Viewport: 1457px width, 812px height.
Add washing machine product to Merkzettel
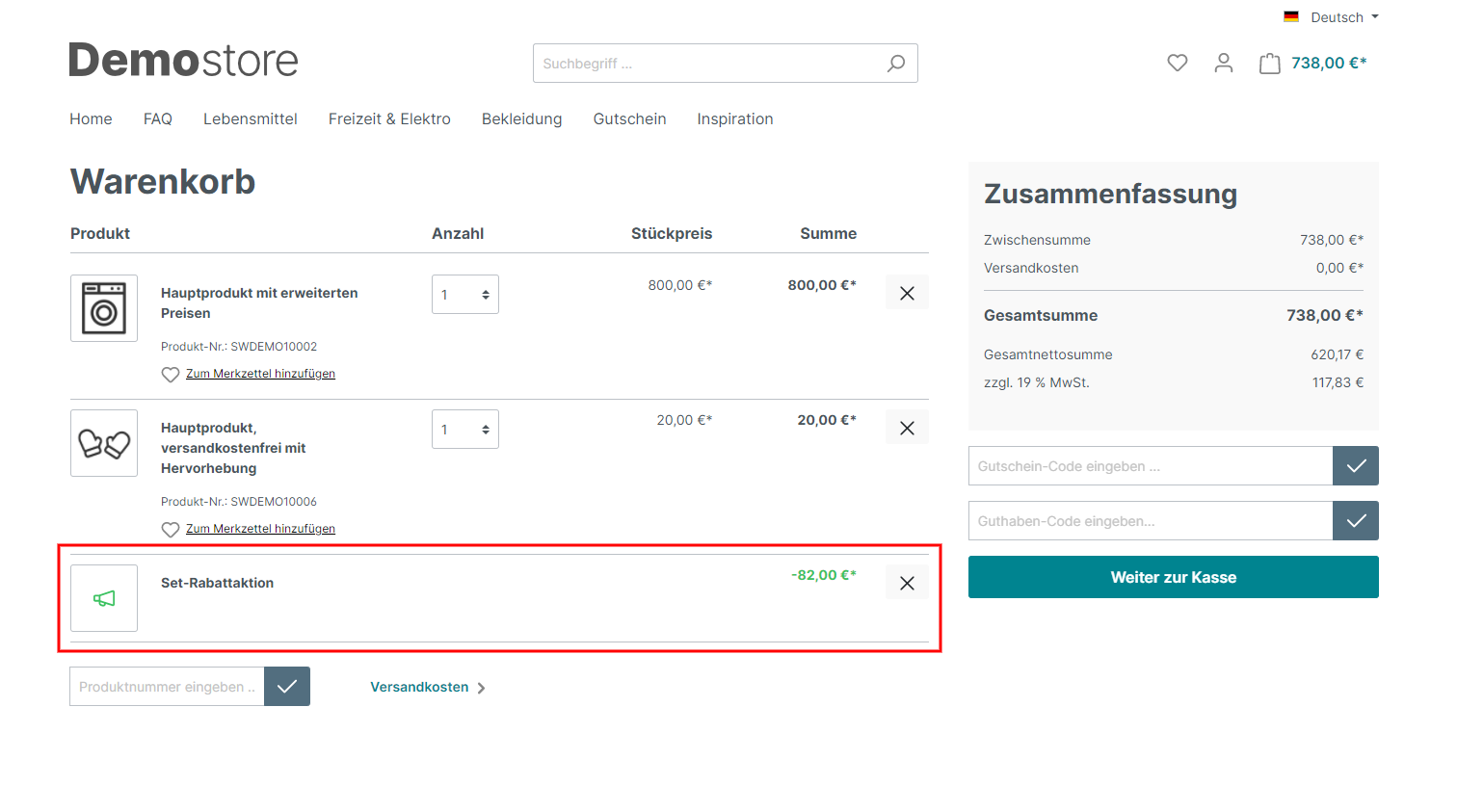(260, 374)
